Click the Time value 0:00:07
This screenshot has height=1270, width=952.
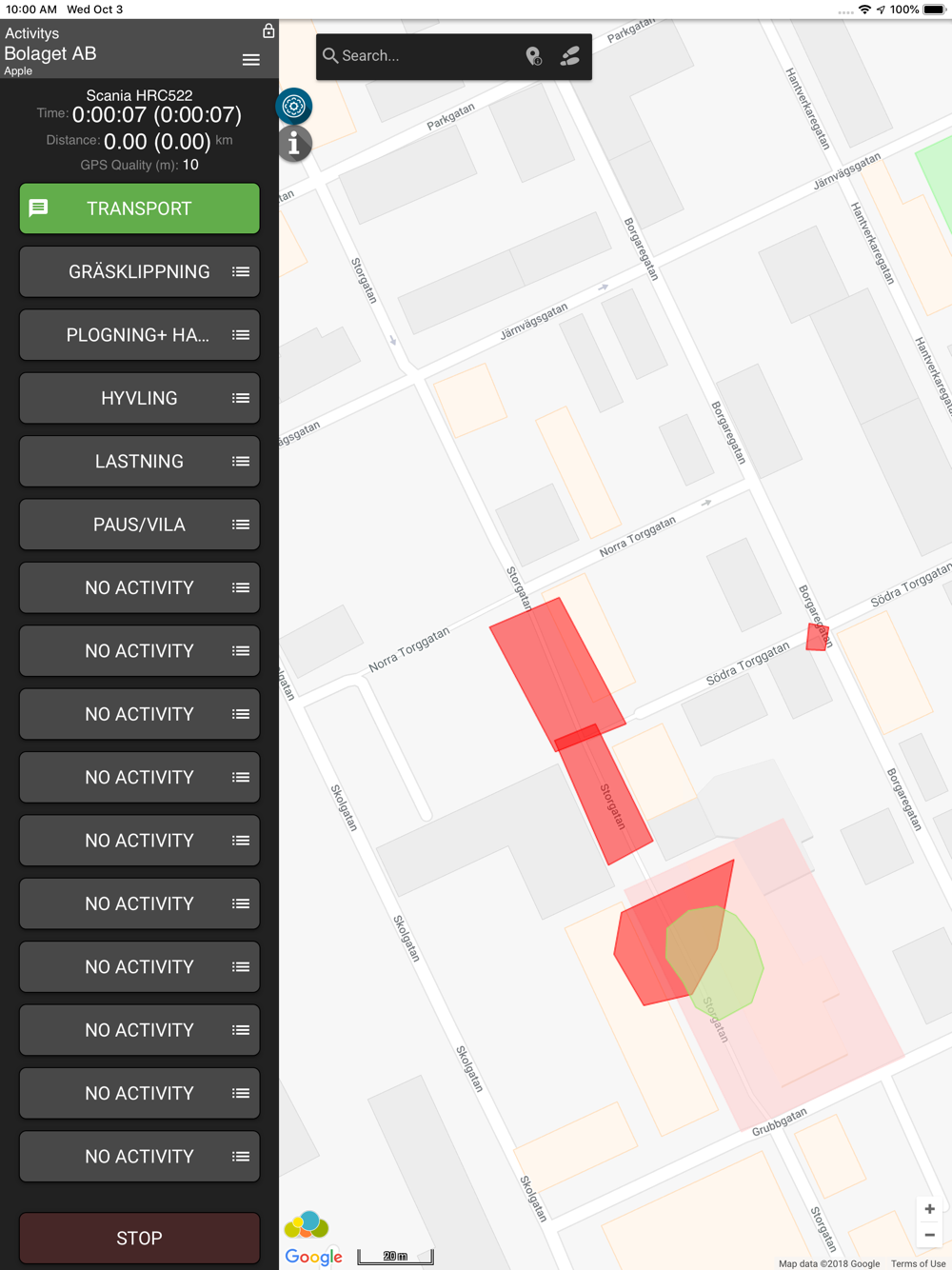(x=157, y=115)
